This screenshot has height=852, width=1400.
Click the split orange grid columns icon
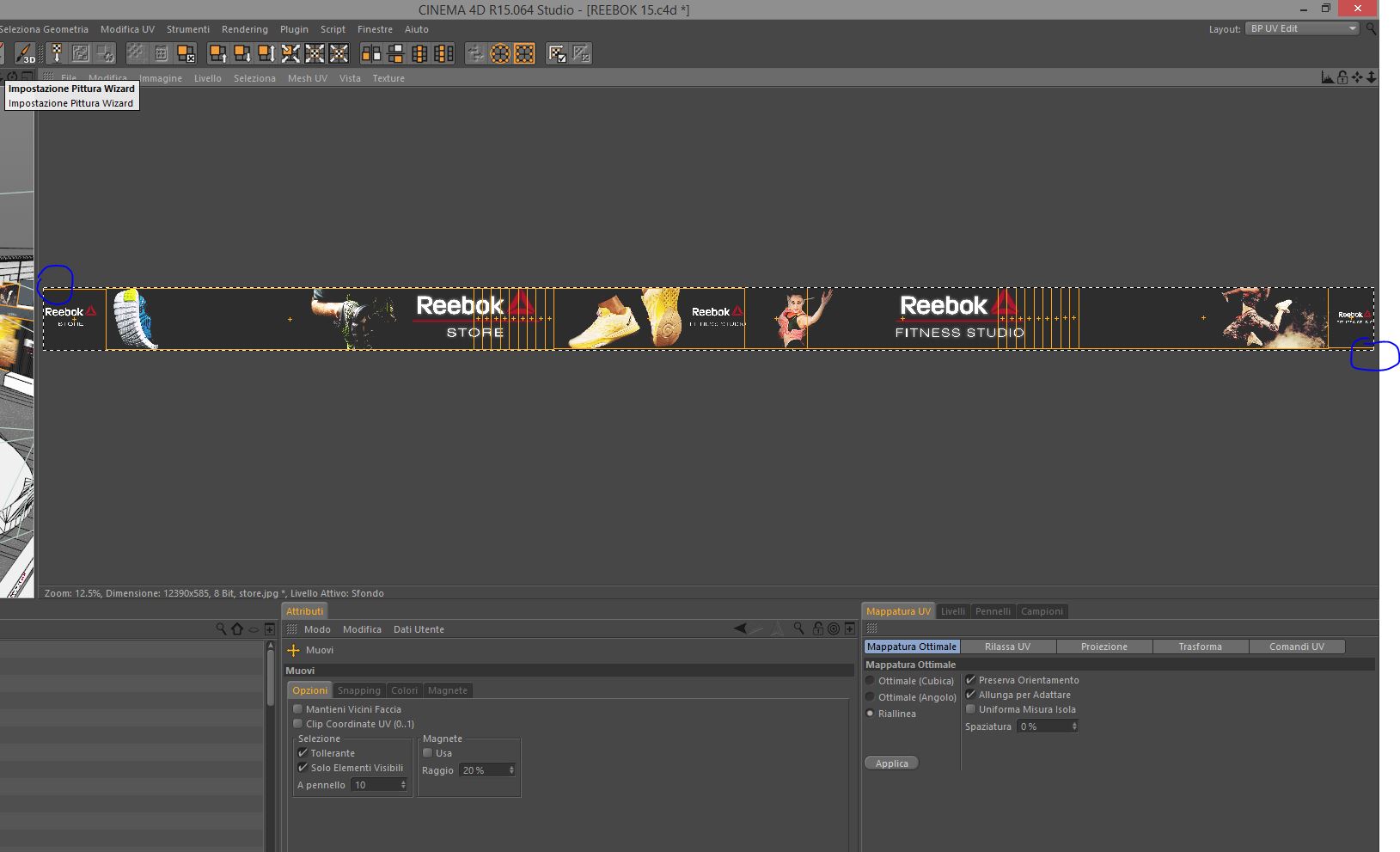[x=443, y=54]
